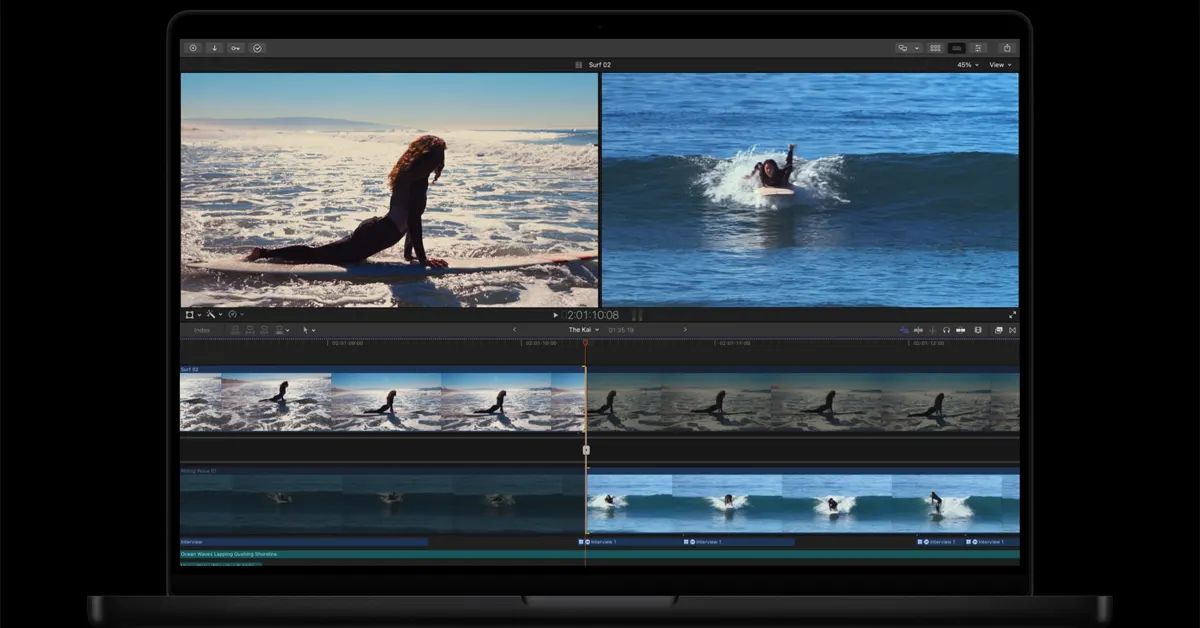The height and width of the screenshot is (628, 1200).
Task: Toggle the highlighted Timeline show button
Action: pos(957,47)
